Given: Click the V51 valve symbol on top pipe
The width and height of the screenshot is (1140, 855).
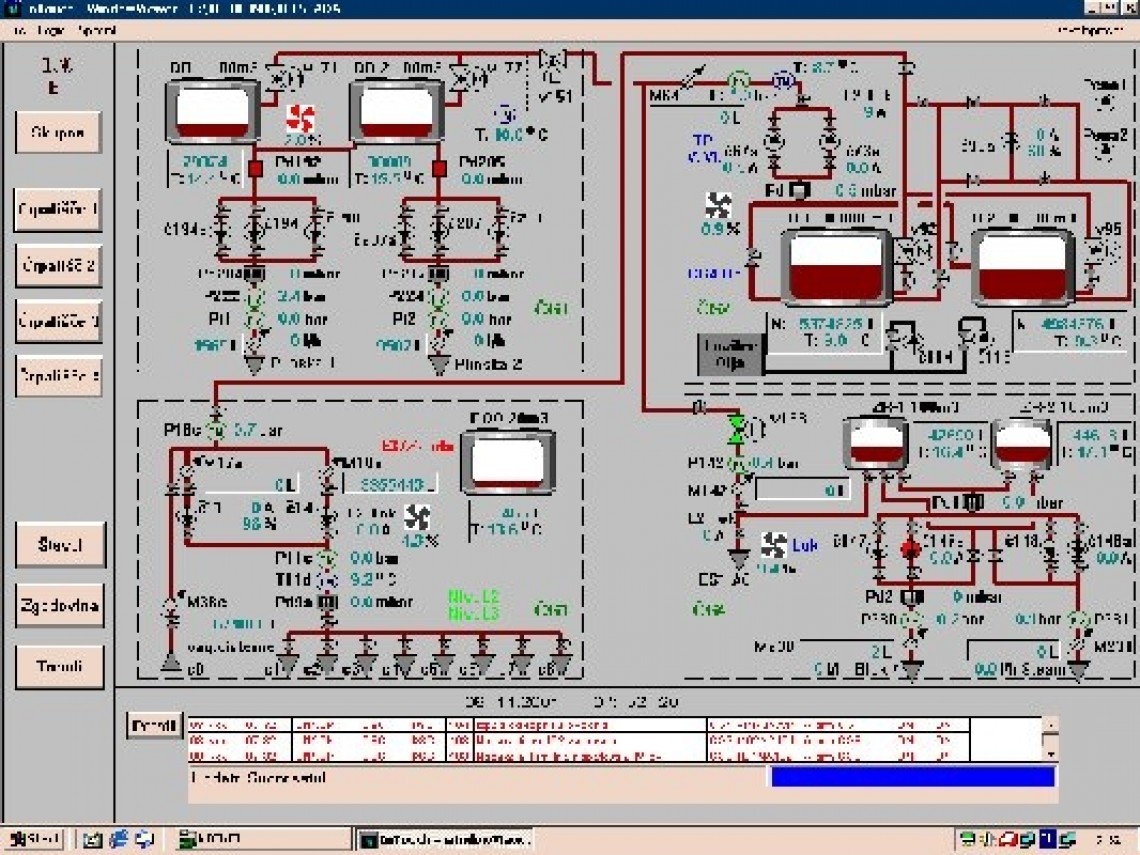Looking at the screenshot, I should [550, 64].
